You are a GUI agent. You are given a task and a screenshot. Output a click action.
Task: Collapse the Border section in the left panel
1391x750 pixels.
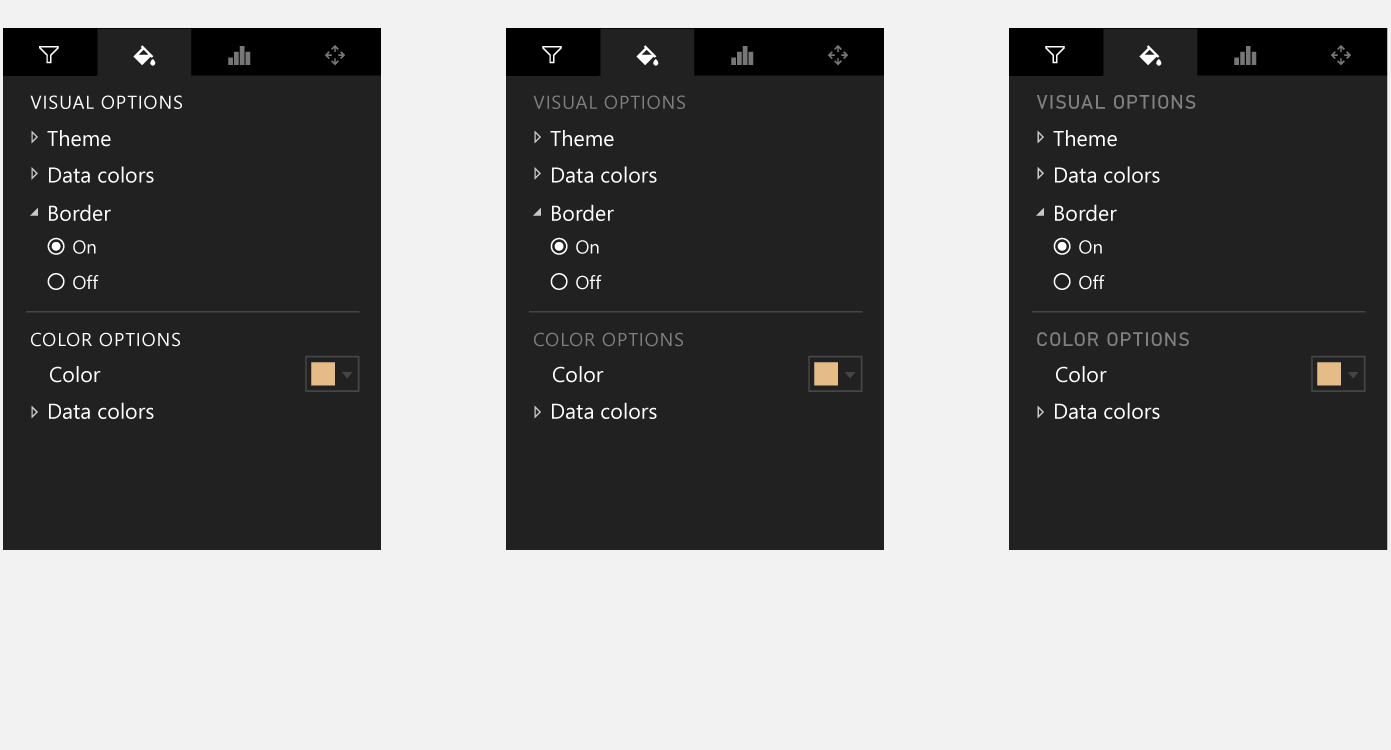(34, 213)
